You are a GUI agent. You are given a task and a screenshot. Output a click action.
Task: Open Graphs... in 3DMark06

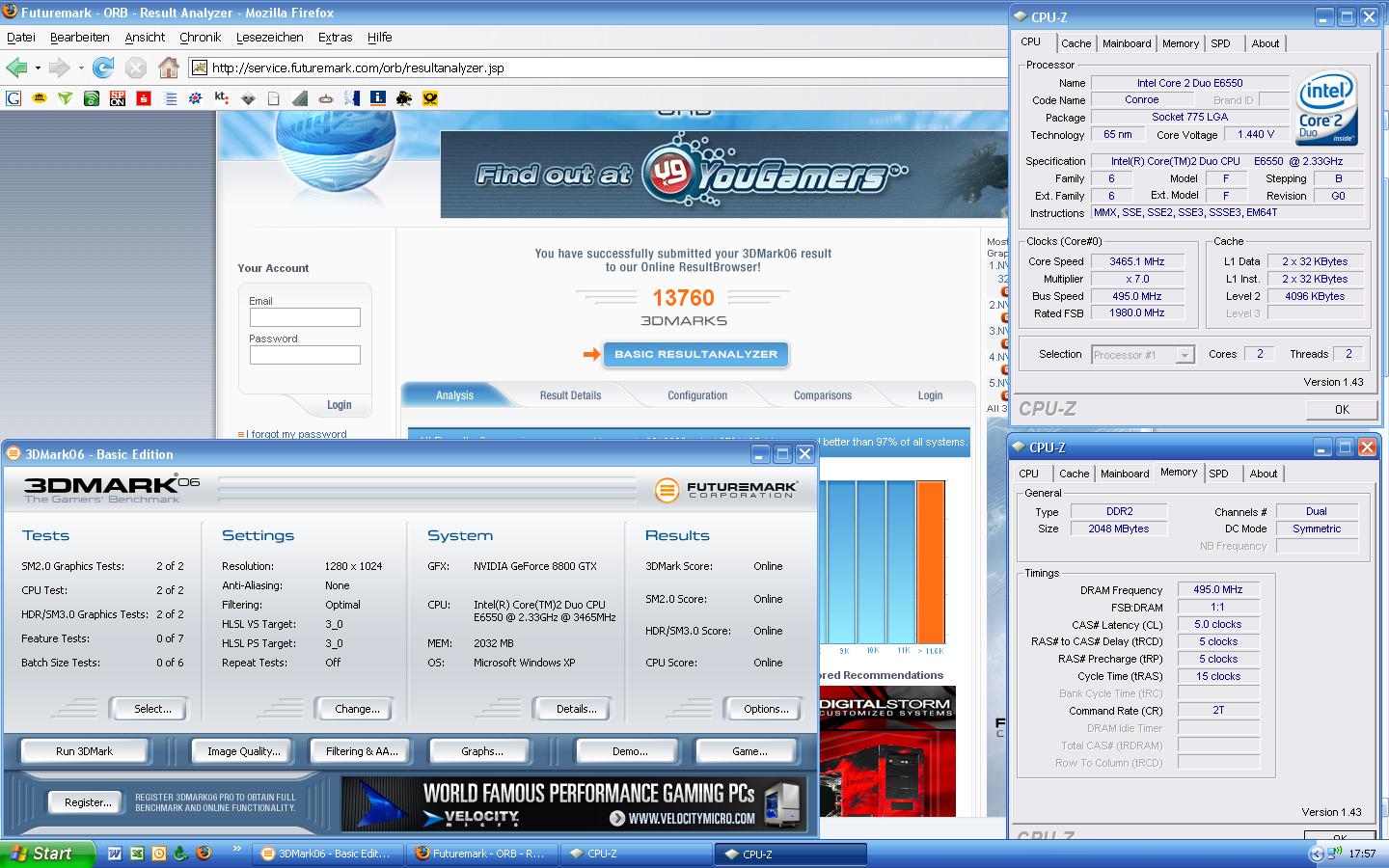pyautogui.click(x=481, y=751)
